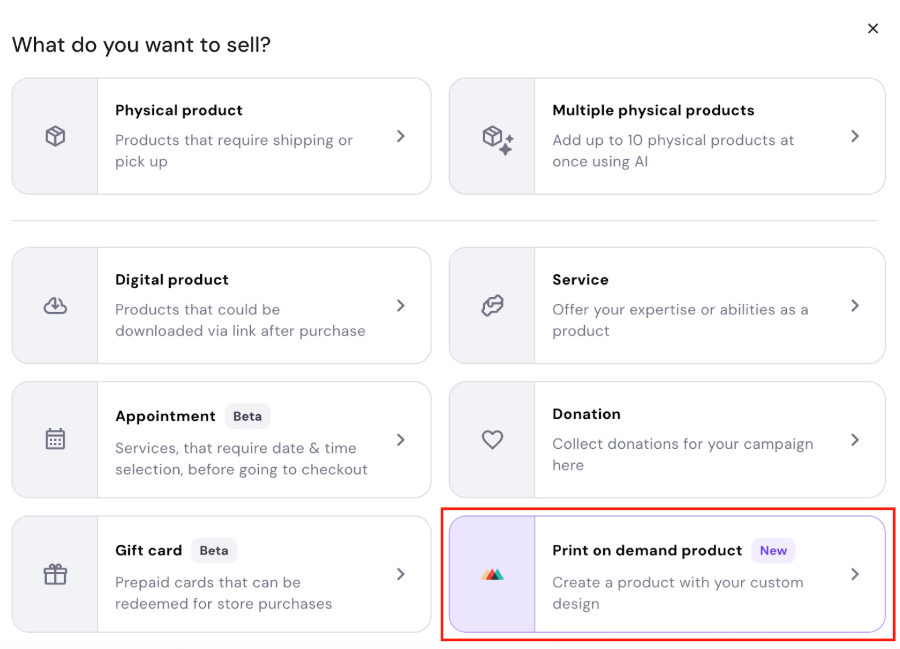
Task: Click the Gift card present icon
Action: pos(55,574)
